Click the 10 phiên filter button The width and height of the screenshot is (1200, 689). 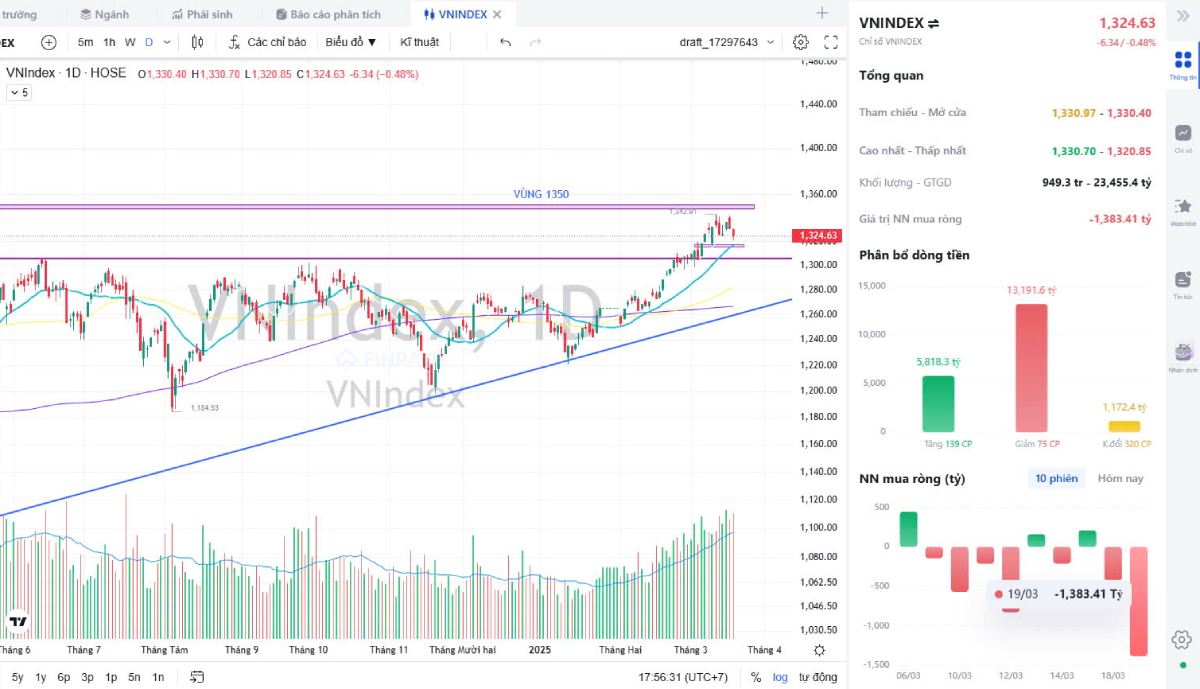tap(1057, 478)
